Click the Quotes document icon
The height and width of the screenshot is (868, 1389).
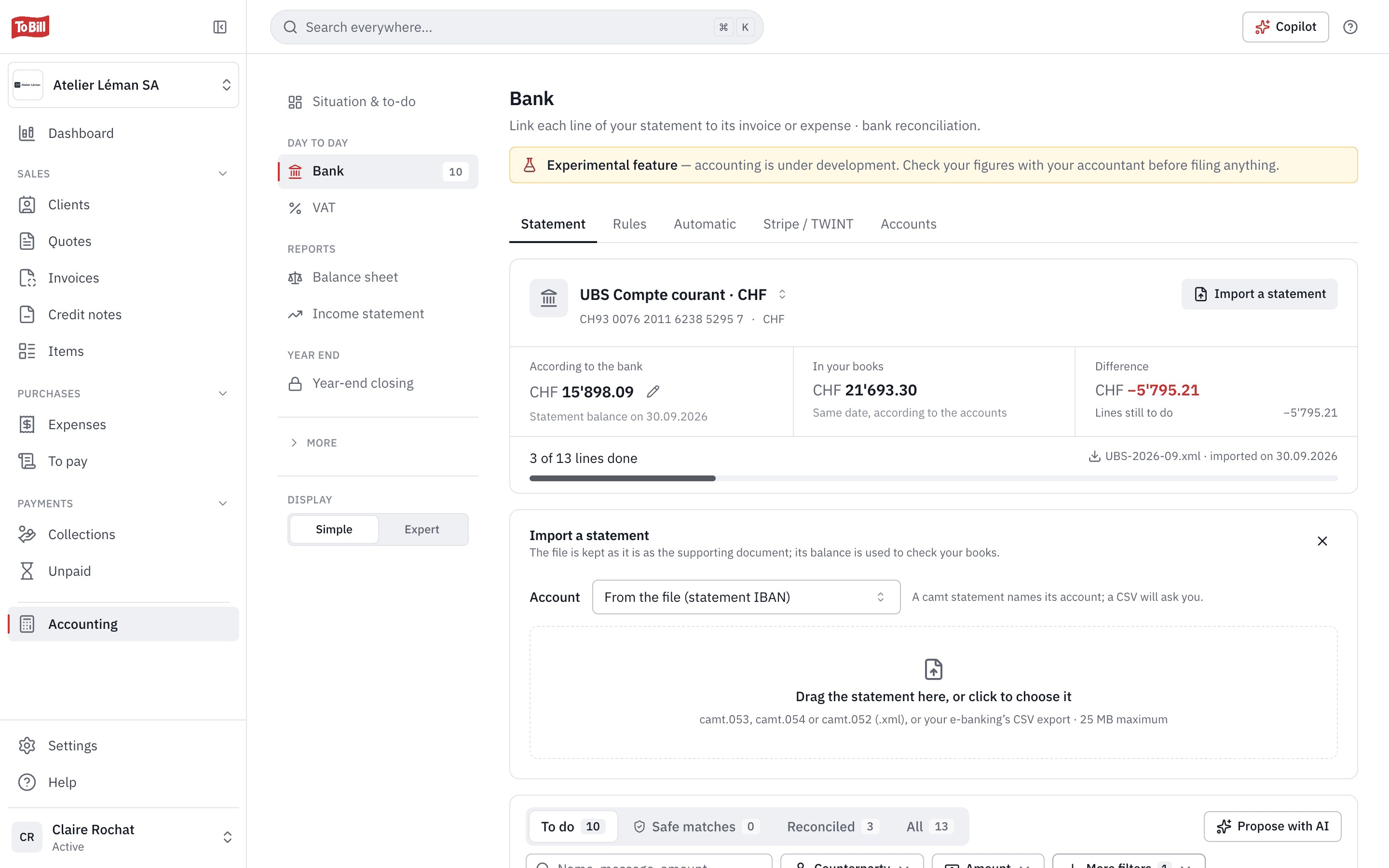[x=27, y=241]
